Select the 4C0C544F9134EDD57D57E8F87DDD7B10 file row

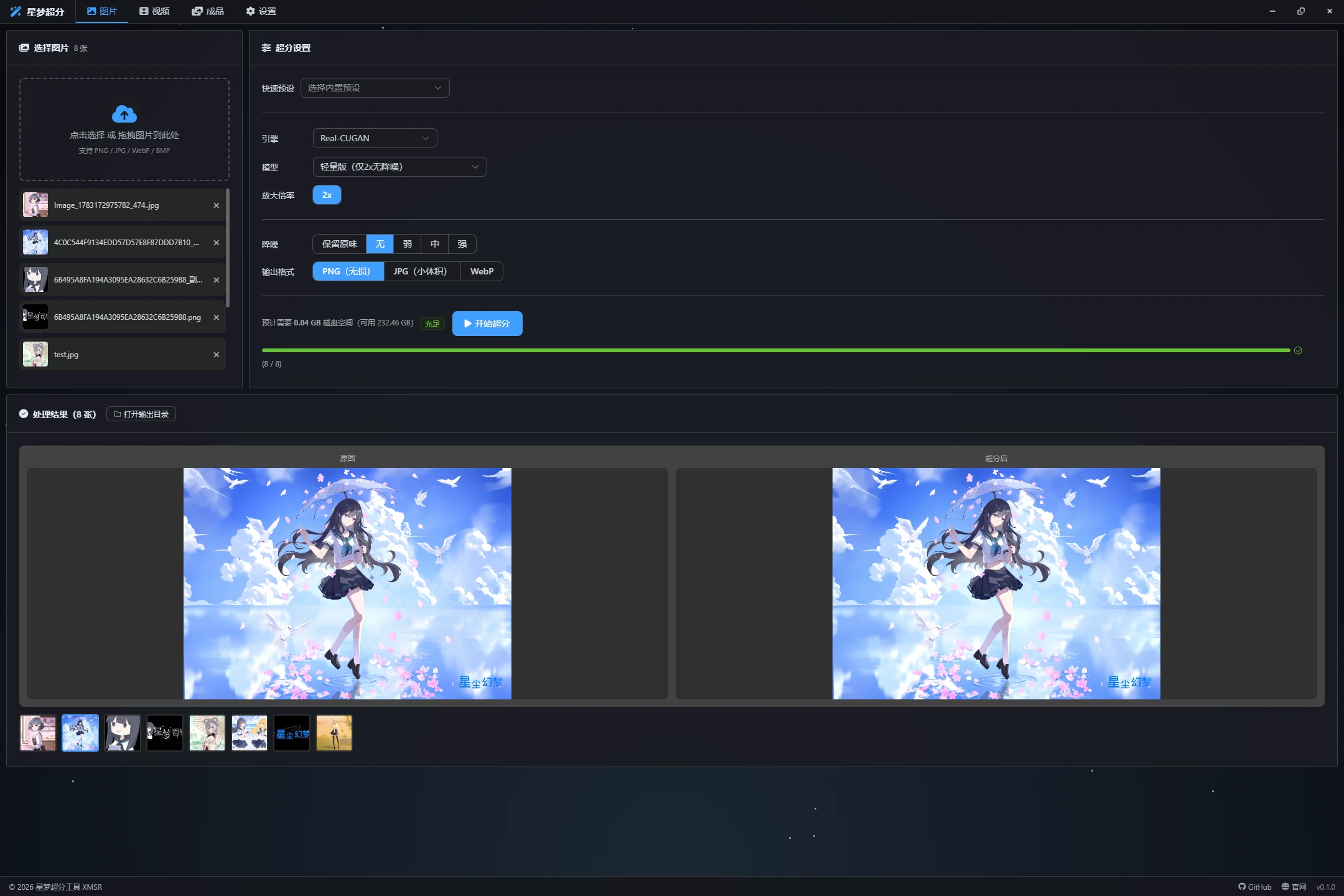click(x=123, y=243)
